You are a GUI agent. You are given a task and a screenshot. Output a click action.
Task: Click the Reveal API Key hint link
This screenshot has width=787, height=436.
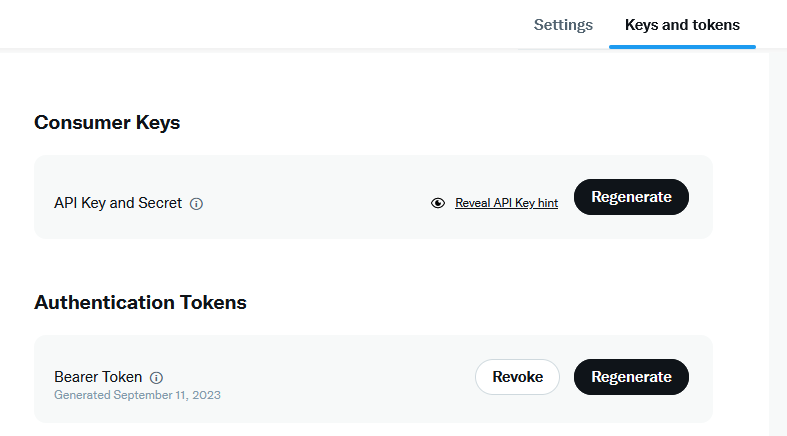tap(506, 203)
